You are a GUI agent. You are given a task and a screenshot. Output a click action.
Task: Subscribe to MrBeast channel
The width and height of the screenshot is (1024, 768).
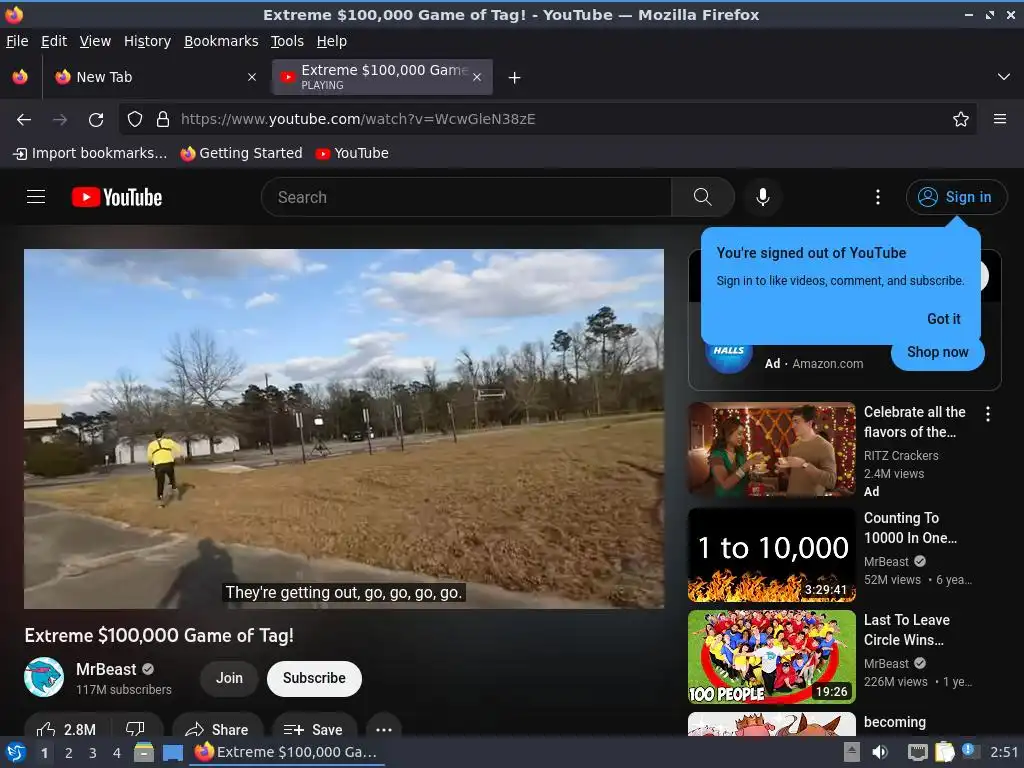click(314, 678)
